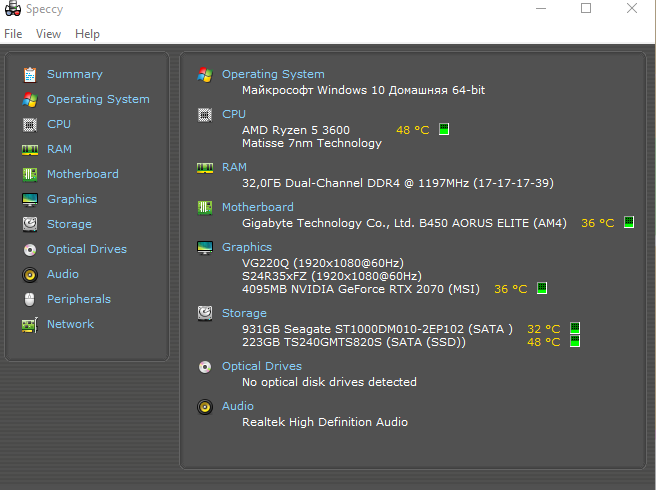Screen dimensions: 656x490
Task: Click the CPU chip icon in sidebar
Action: (x=30, y=125)
